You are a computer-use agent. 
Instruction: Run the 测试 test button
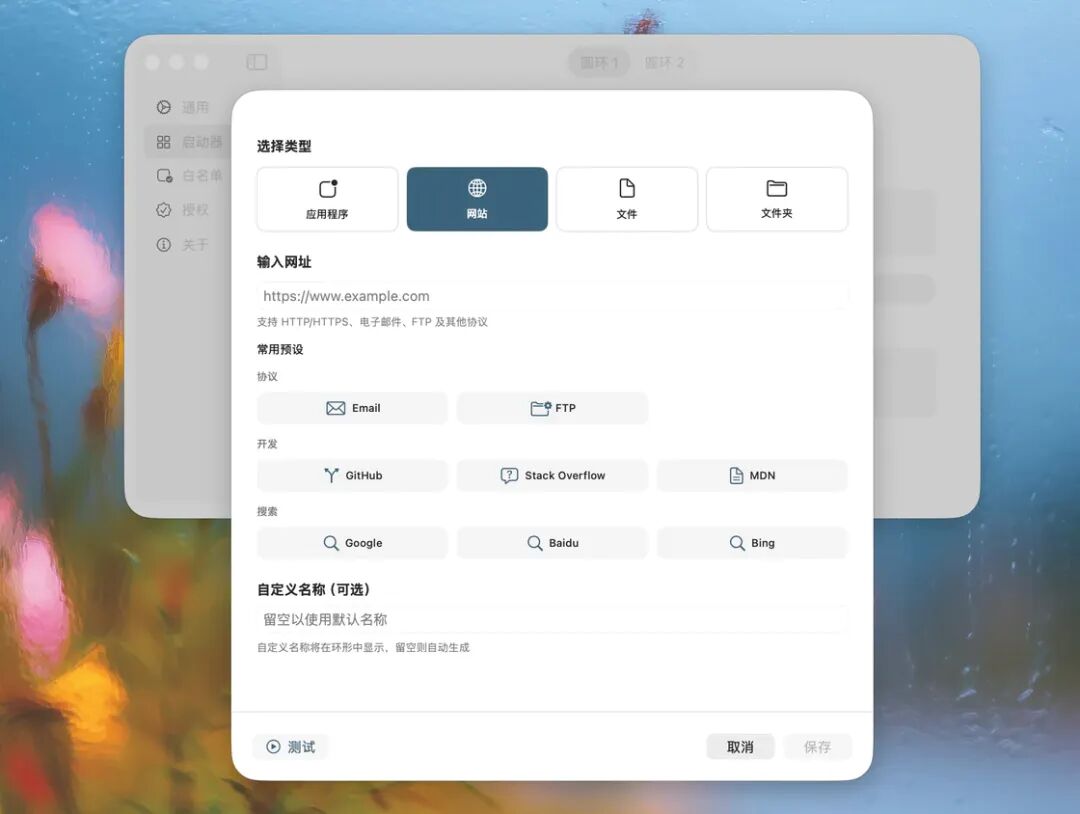291,747
